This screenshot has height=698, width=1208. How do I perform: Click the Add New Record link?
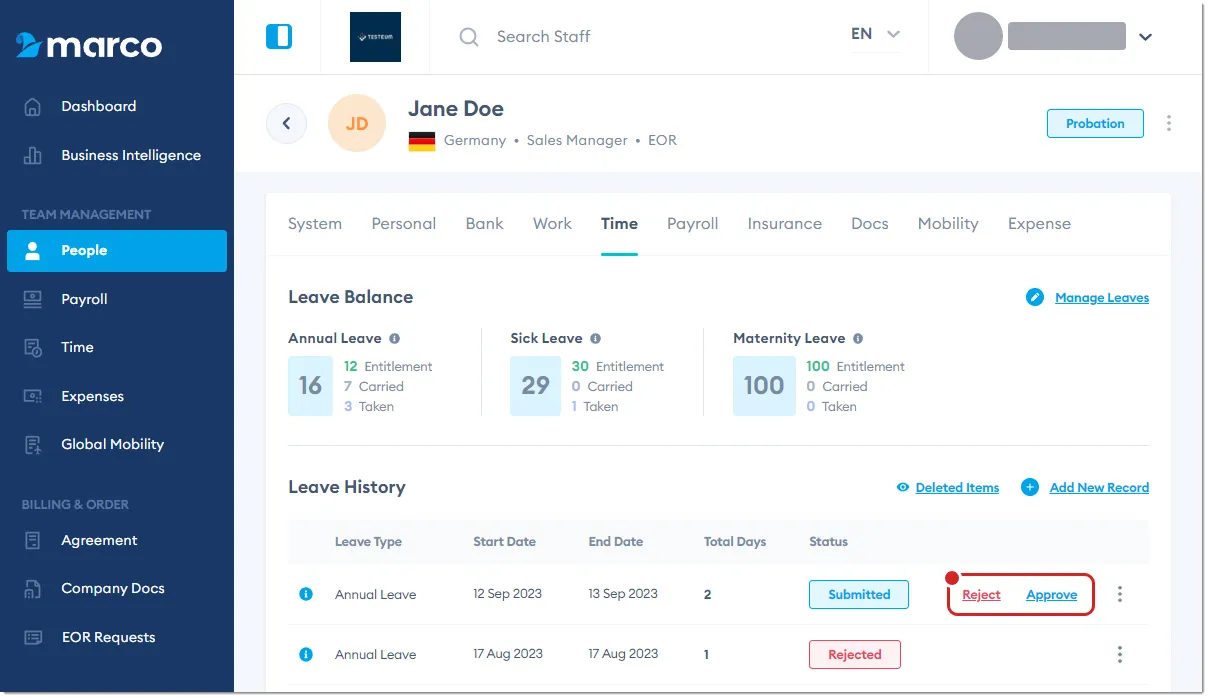1099,488
